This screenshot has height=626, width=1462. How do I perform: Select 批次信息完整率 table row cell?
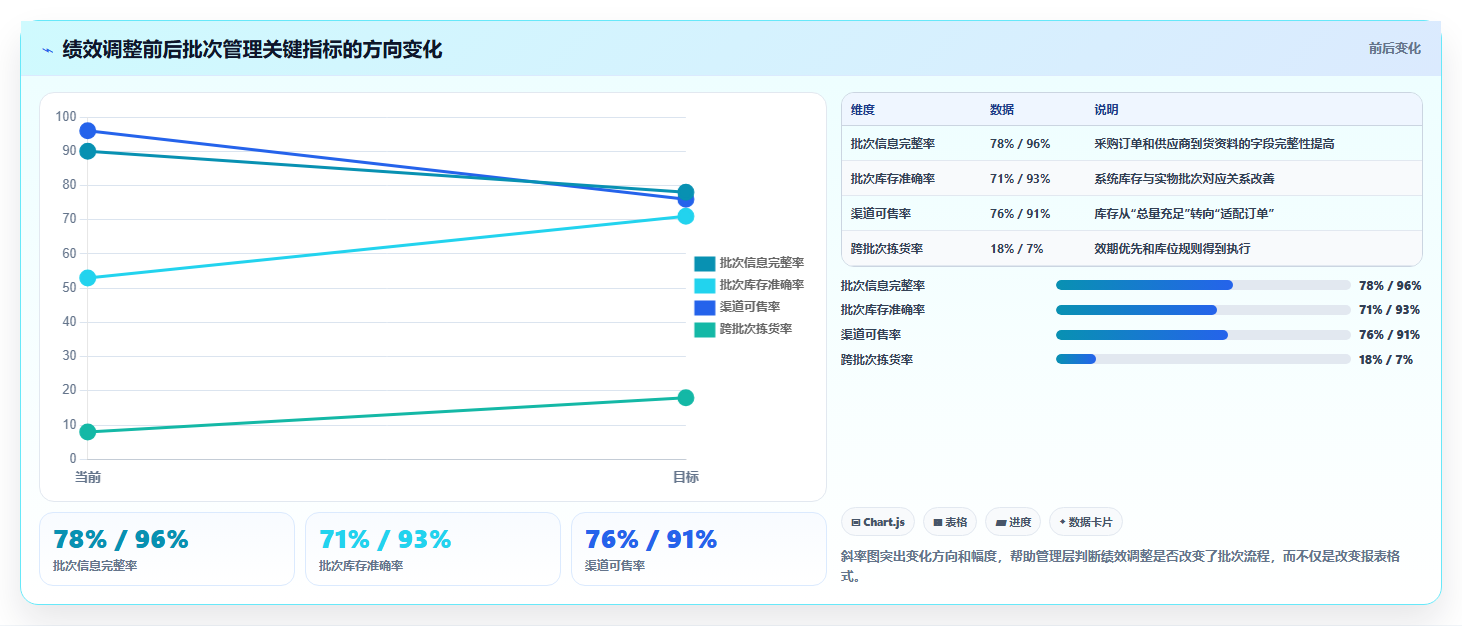(x=893, y=144)
